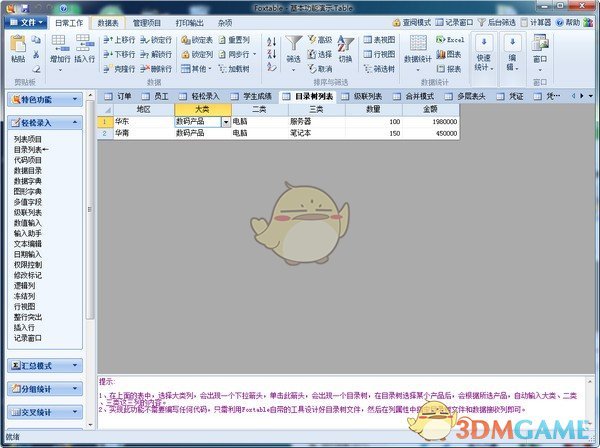Screen dimensions: 600x448
Task: Click 锁定表 lock table
Action: 197,40
